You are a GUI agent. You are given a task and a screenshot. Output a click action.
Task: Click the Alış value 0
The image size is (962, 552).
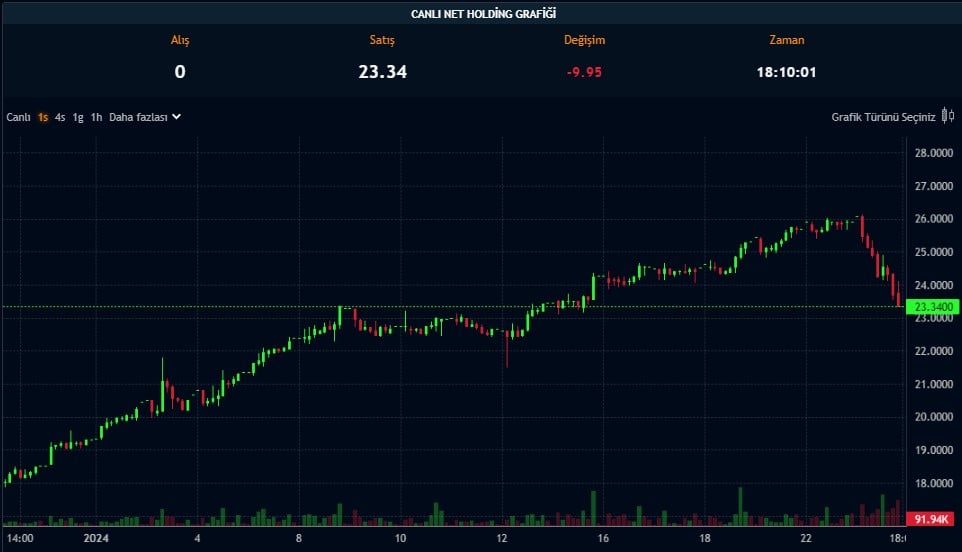tap(180, 71)
